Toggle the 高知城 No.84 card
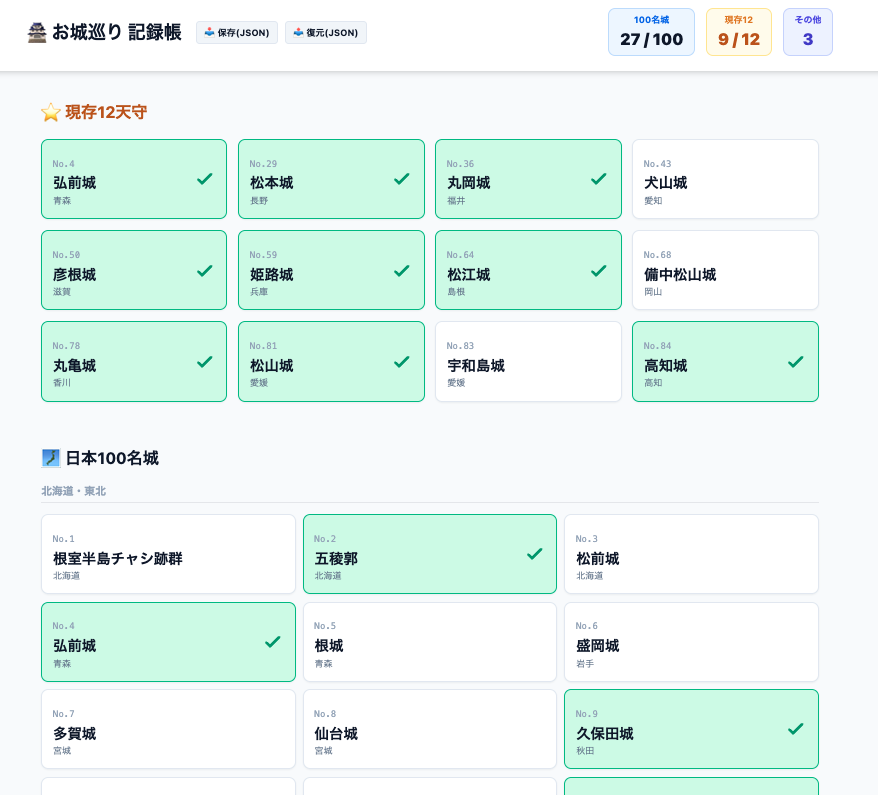This screenshot has width=878, height=795. (725, 362)
